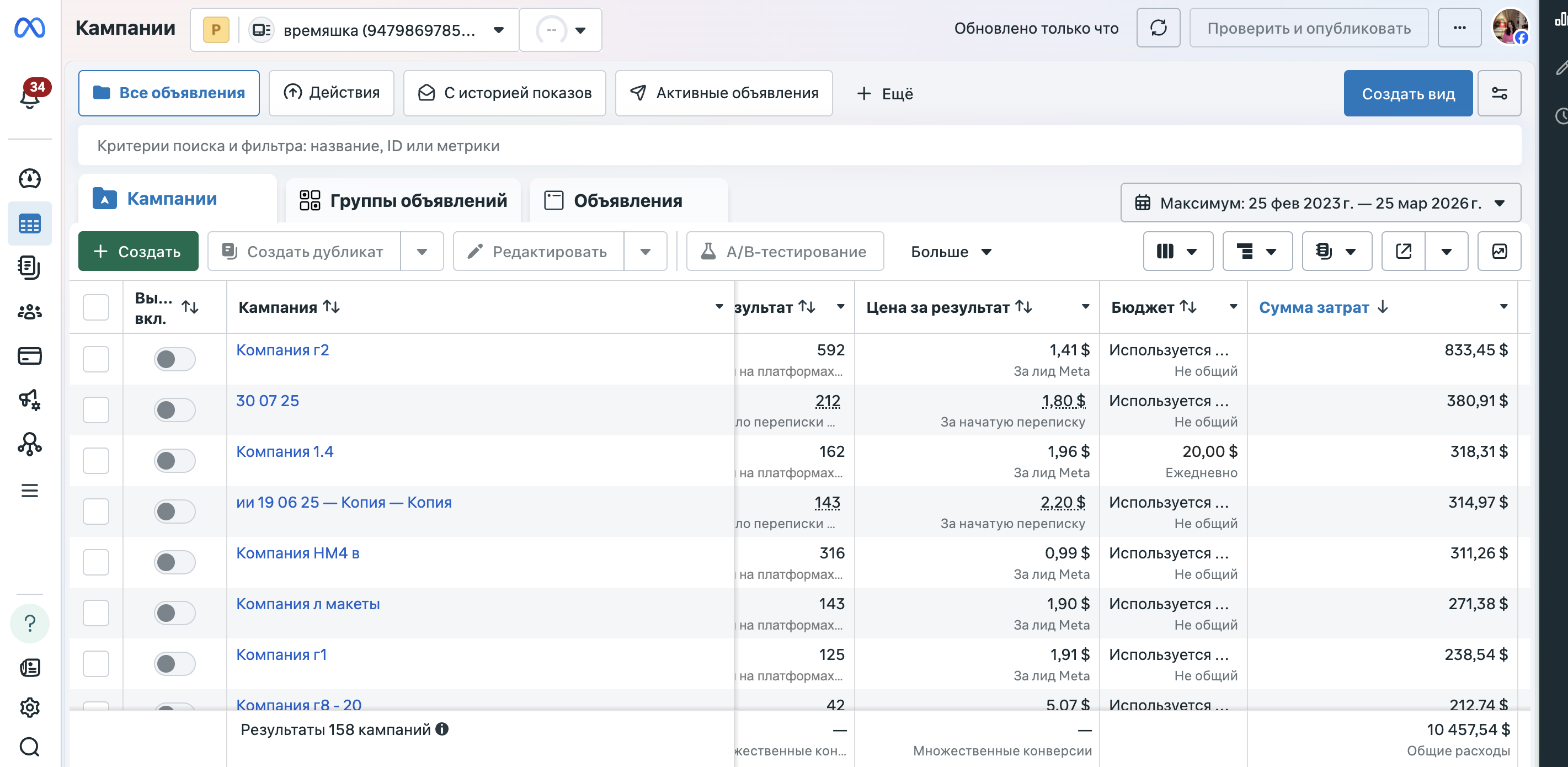Sort by the Сумма затрат column header
The height and width of the screenshot is (767, 1568).
click(1313, 307)
